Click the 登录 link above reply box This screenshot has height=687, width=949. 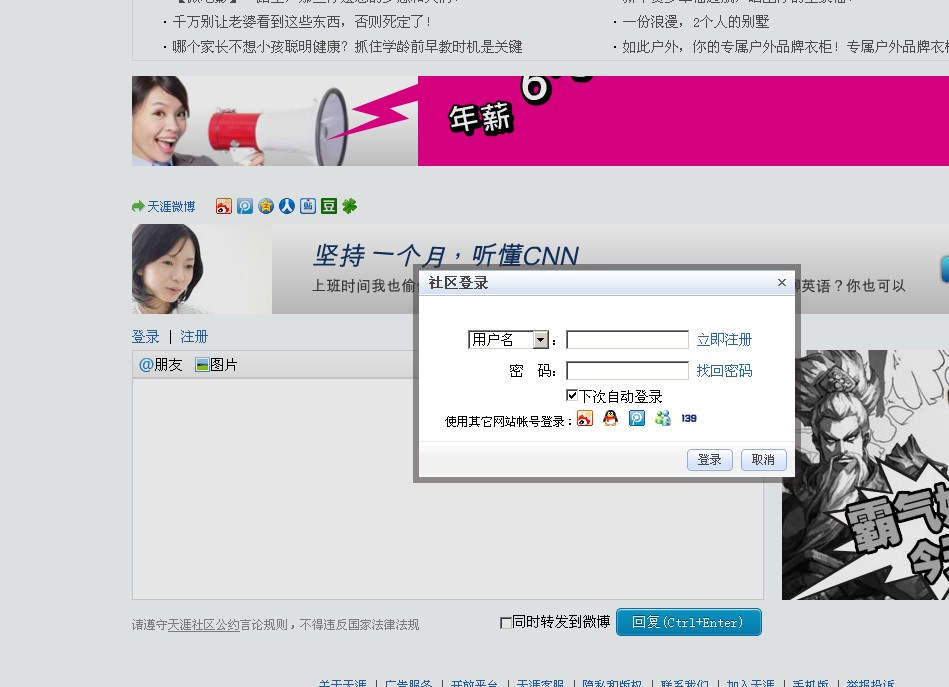click(145, 337)
